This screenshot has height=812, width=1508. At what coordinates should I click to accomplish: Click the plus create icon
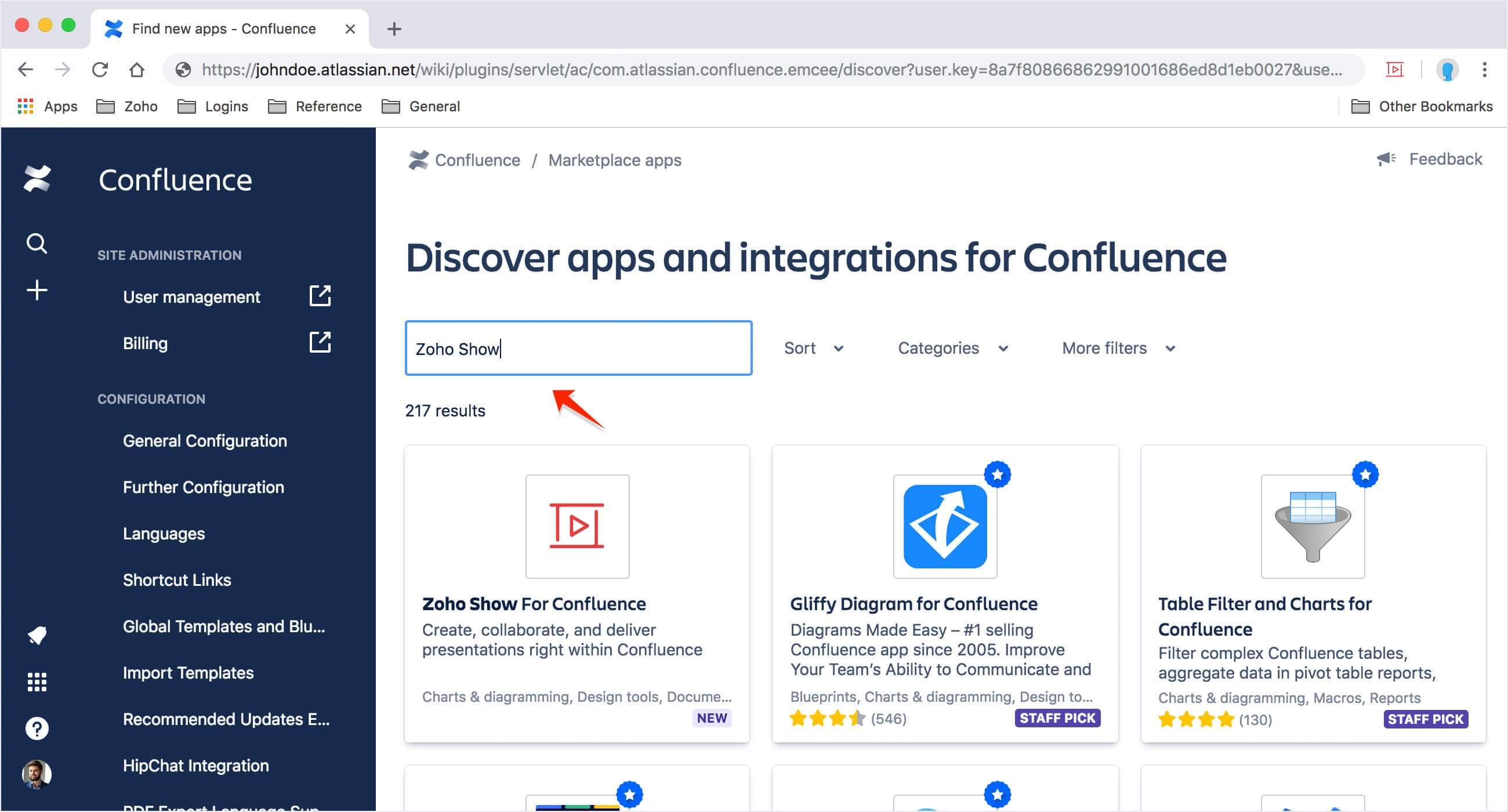click(37, 291)
